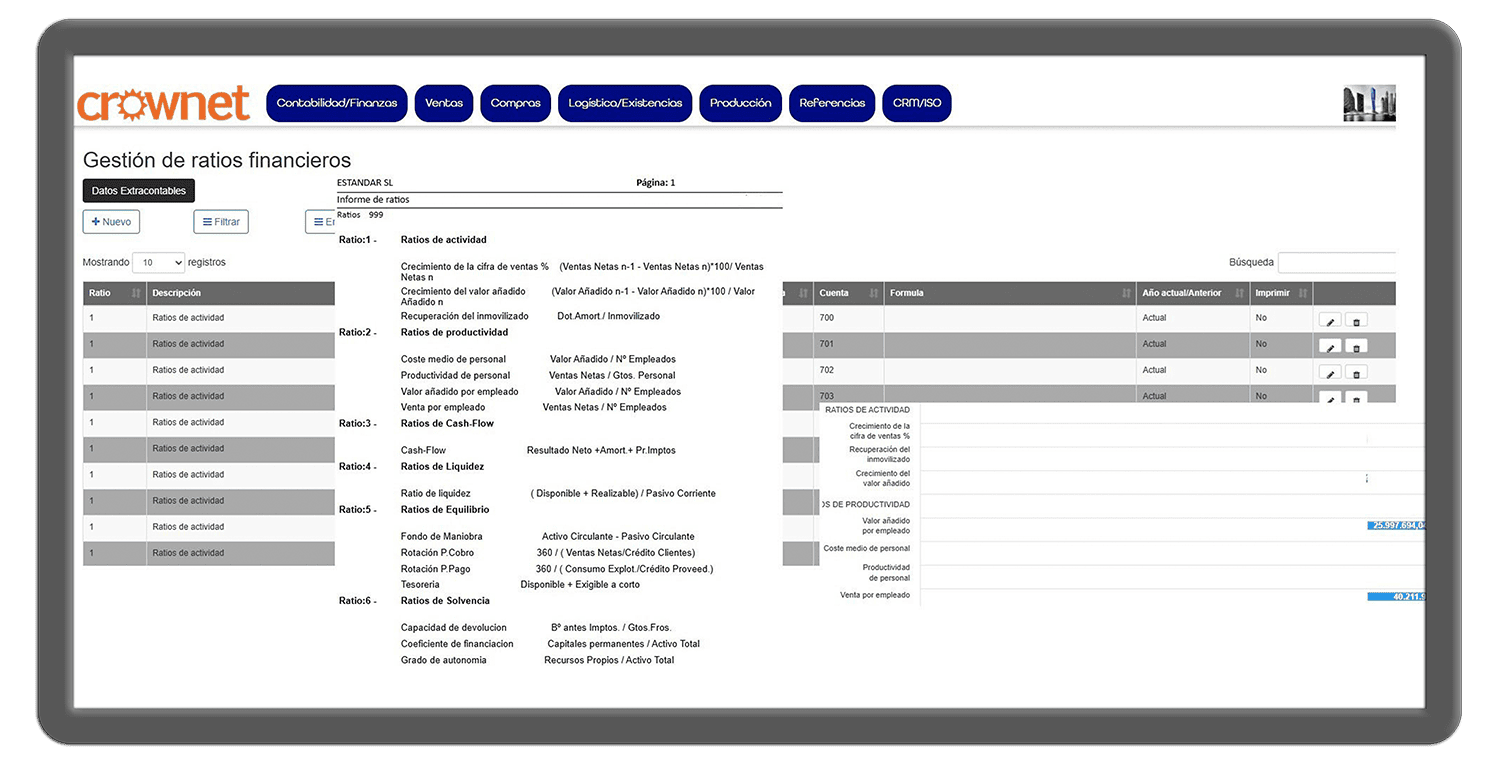Delete the account 702 record
The image size is (1500, 763).
click(x=1356, y=372)
